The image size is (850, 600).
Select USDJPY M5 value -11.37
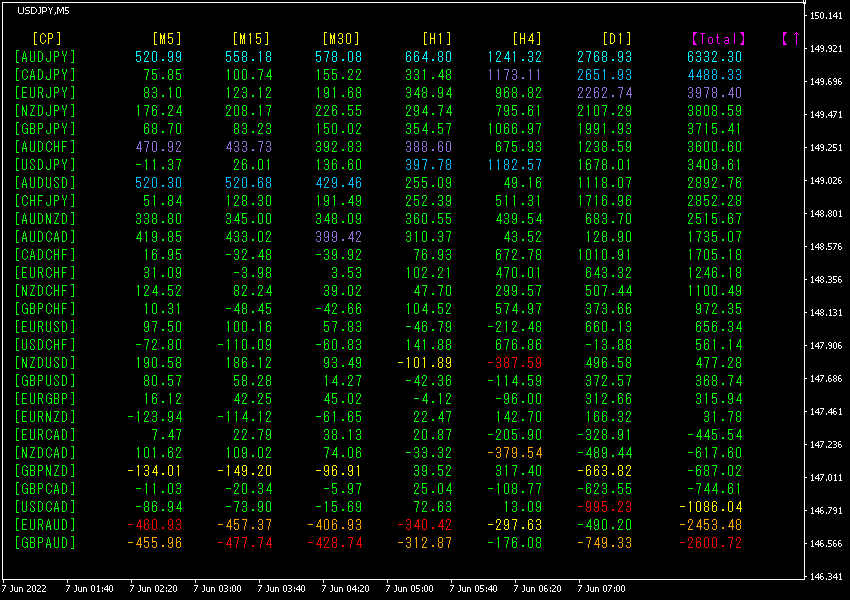pos(158,165)
